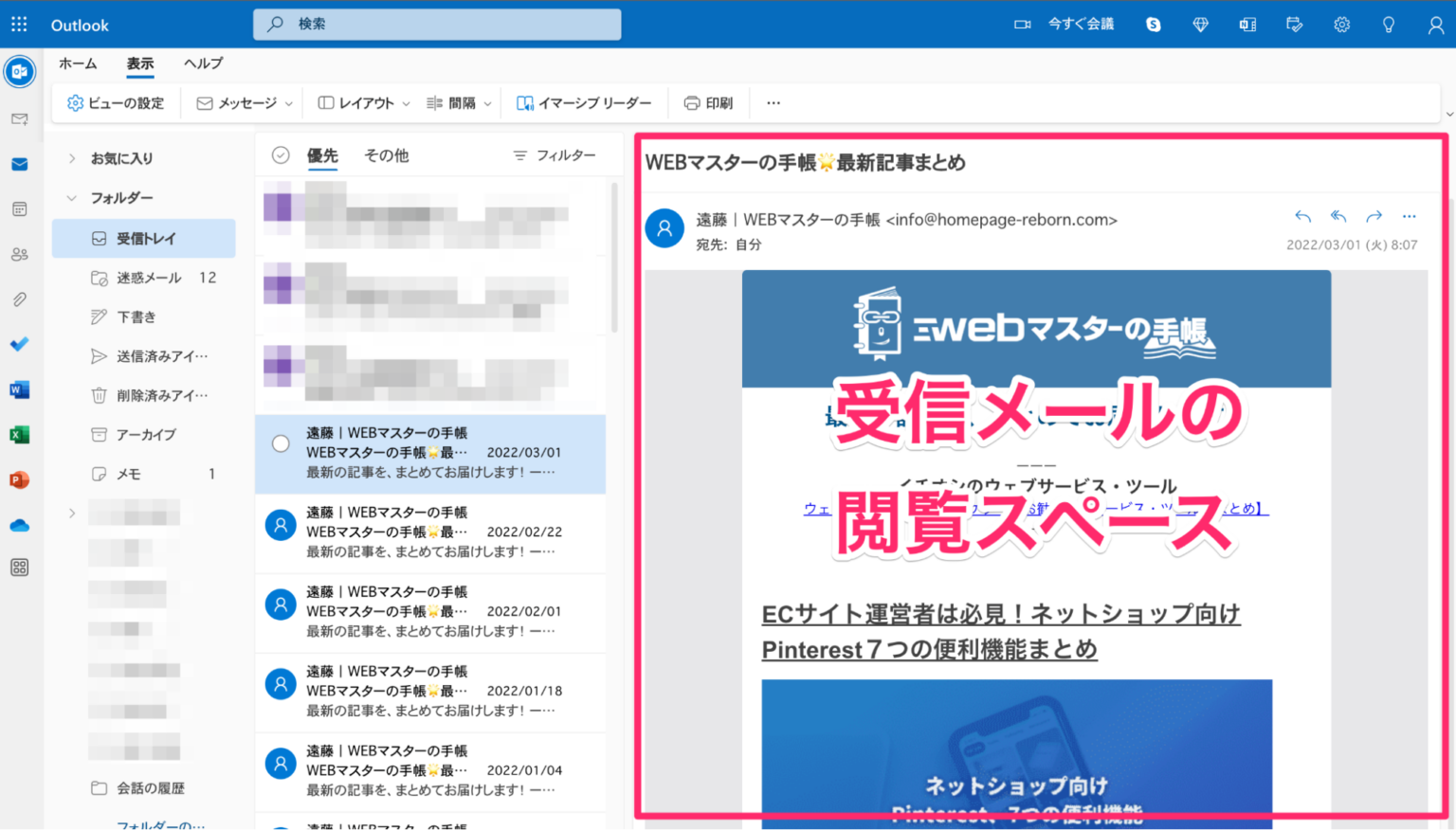Open the メモ notes folder

pos(144,474)
